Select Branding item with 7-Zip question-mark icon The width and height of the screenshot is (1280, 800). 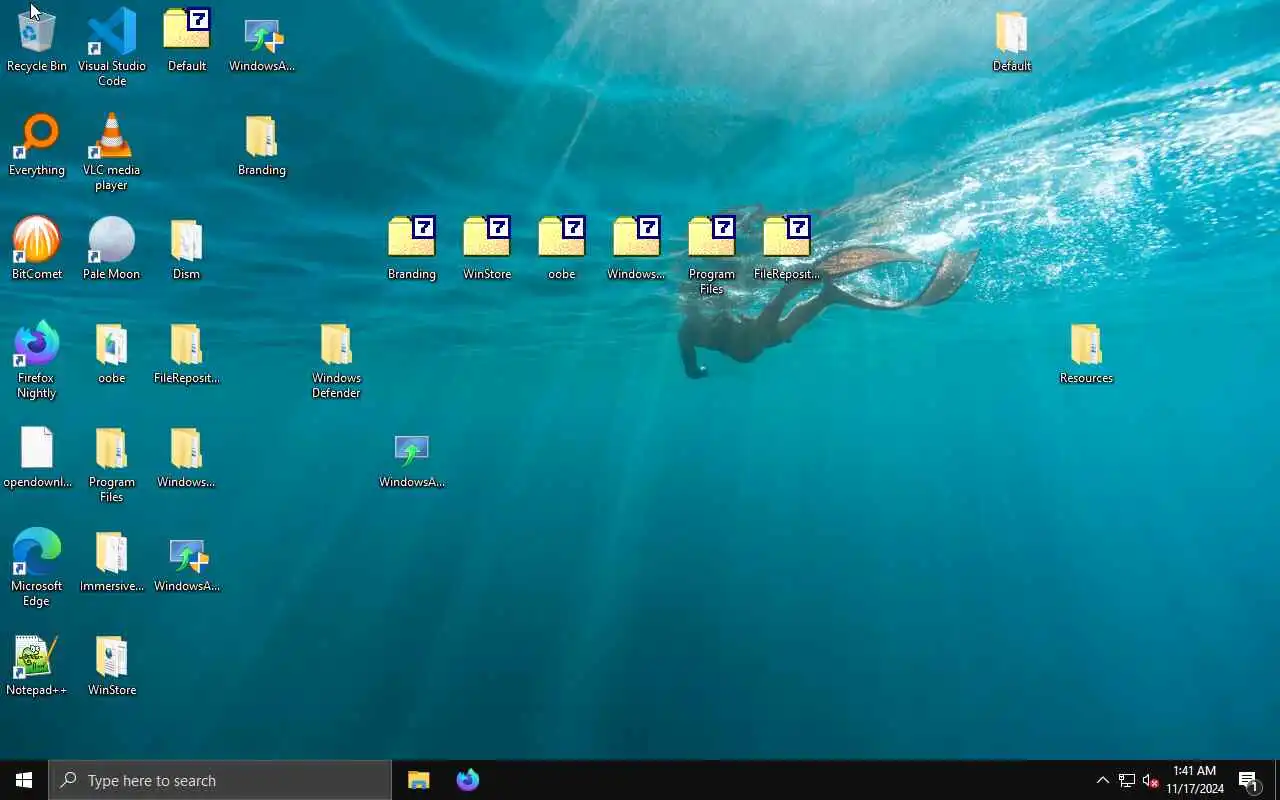coord(412,248)
